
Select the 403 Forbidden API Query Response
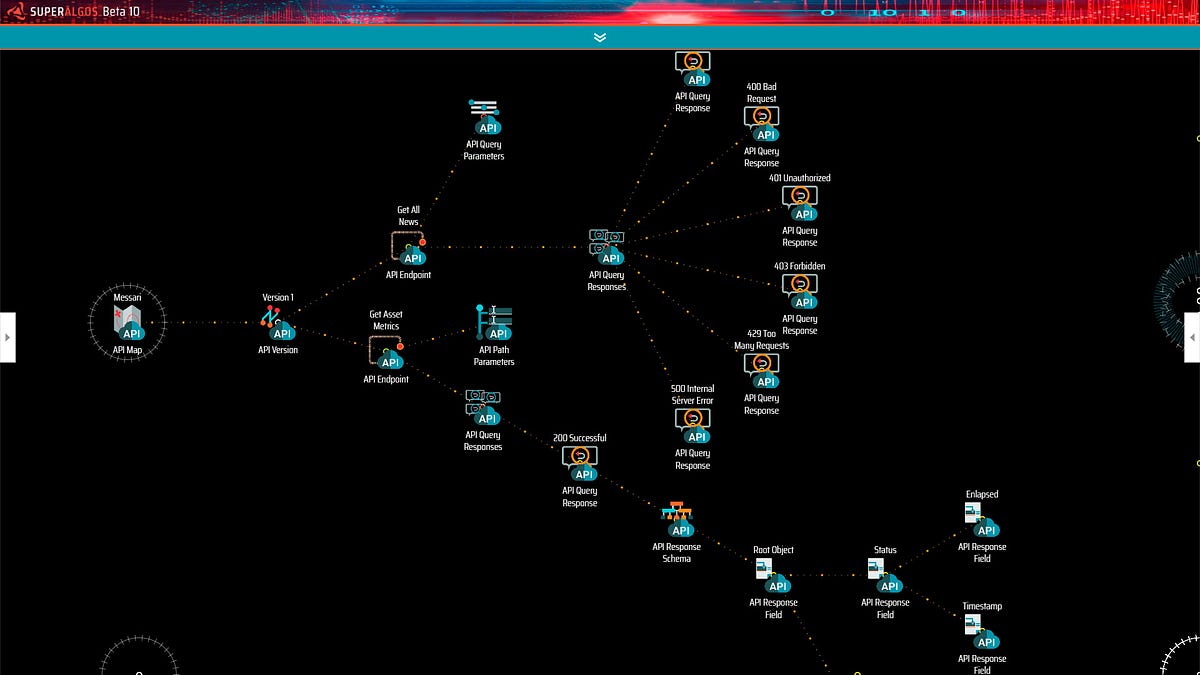coord(801,294)
